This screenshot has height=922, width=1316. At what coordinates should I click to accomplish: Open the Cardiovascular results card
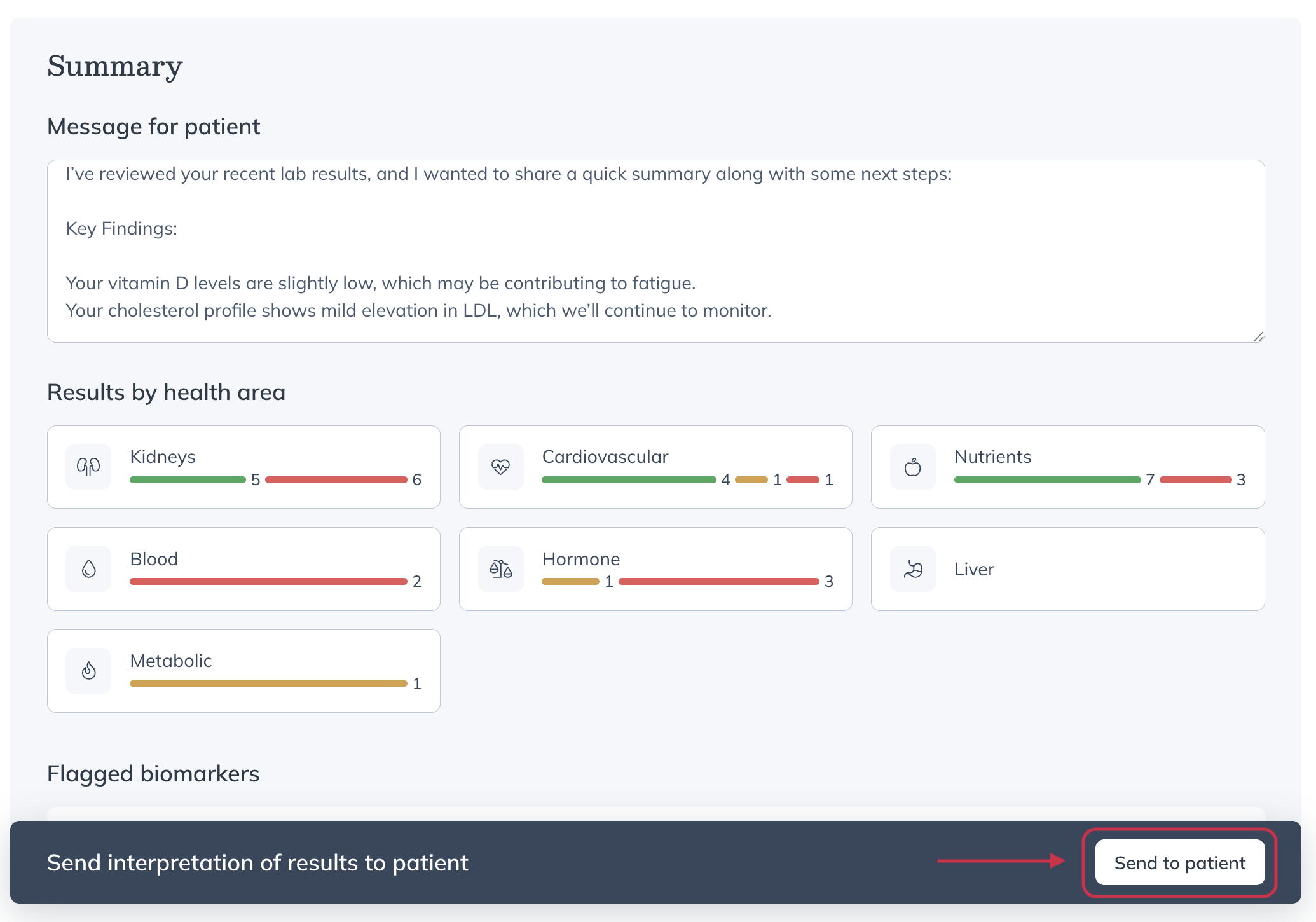(655, 467)
